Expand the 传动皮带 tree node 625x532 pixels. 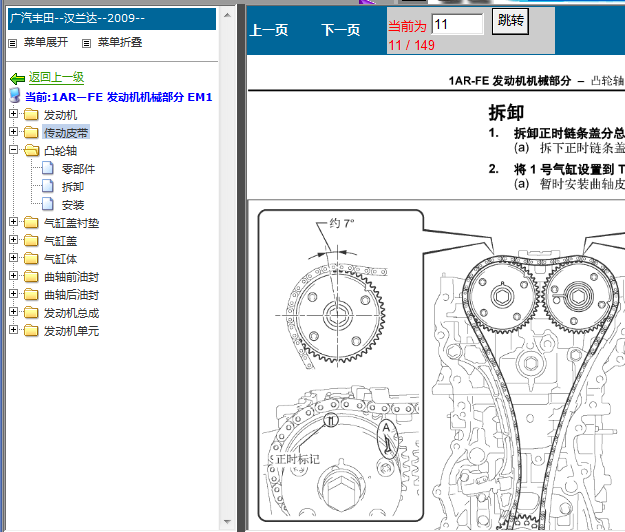14,132
